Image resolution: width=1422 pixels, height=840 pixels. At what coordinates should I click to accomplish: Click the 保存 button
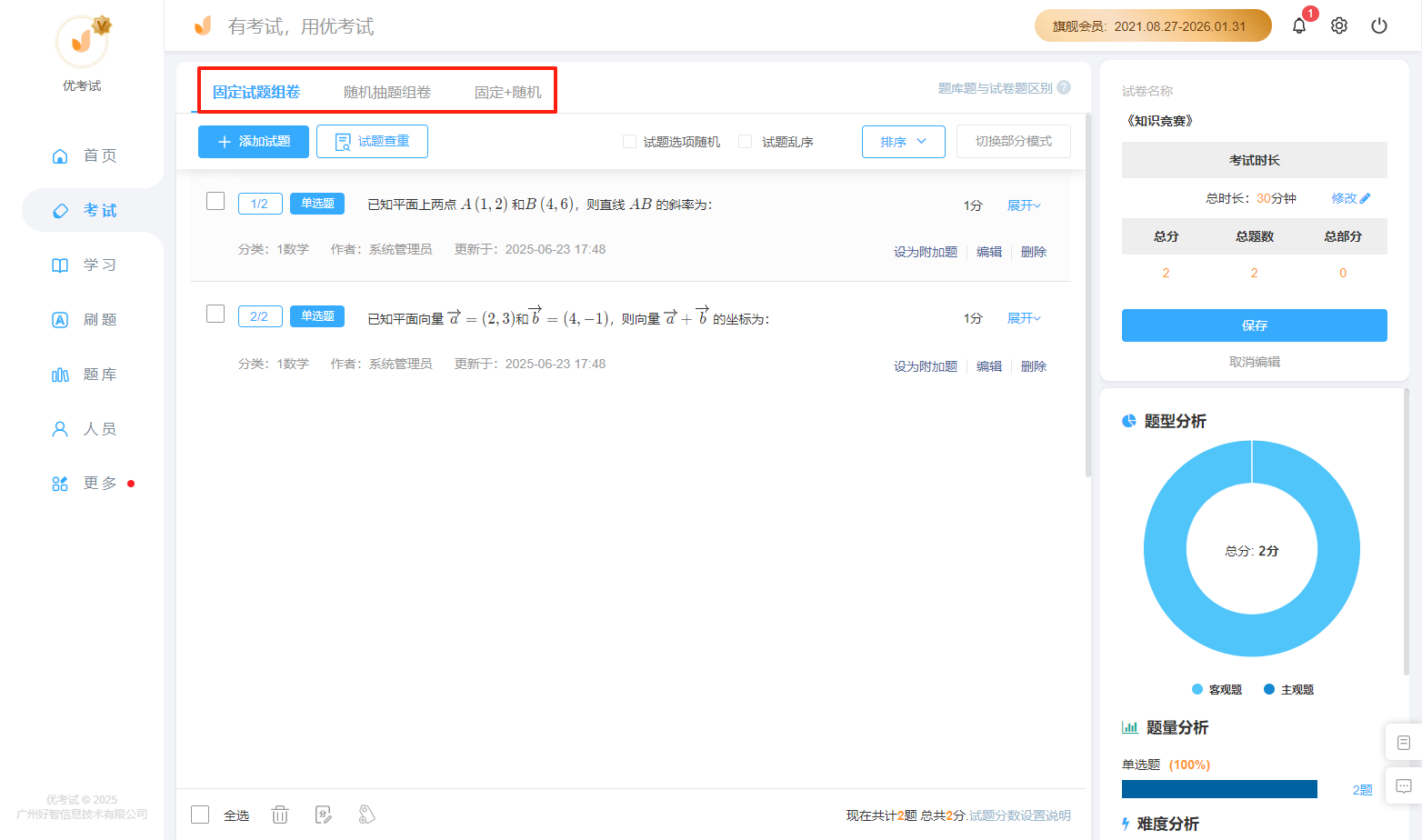[x=1254, y=325]
